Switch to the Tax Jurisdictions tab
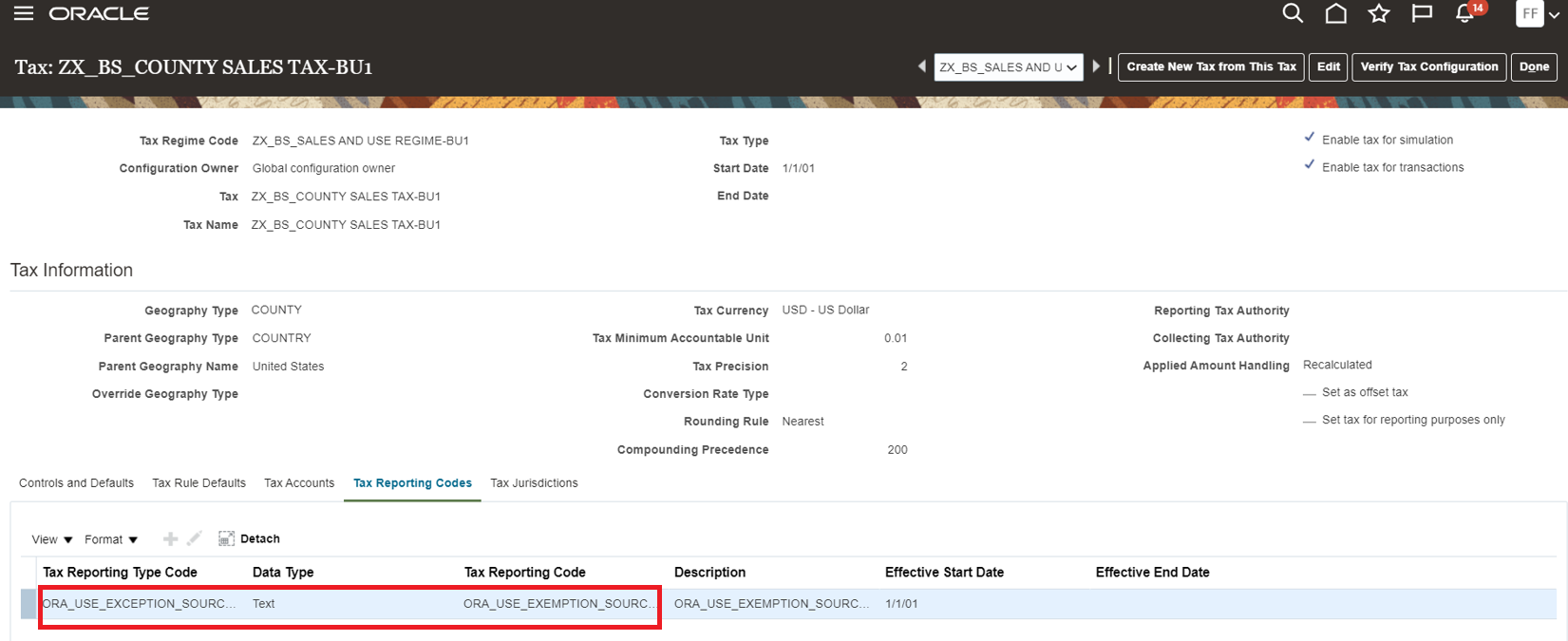Viewport: 1568px width, 641px height. click(534, 483)
